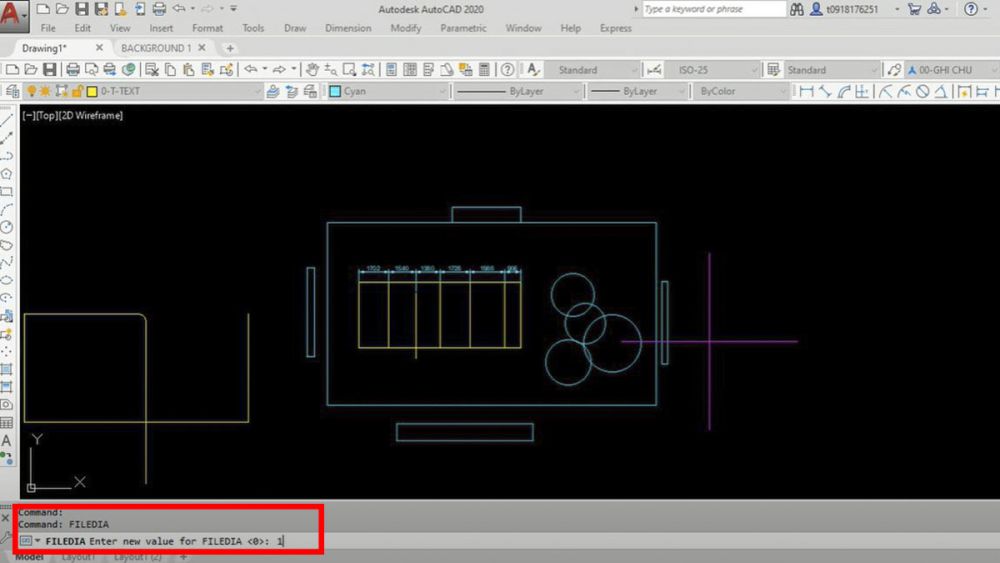1000x563 pixels.
Task: Open the Express menu
Action: coord(615,28)
